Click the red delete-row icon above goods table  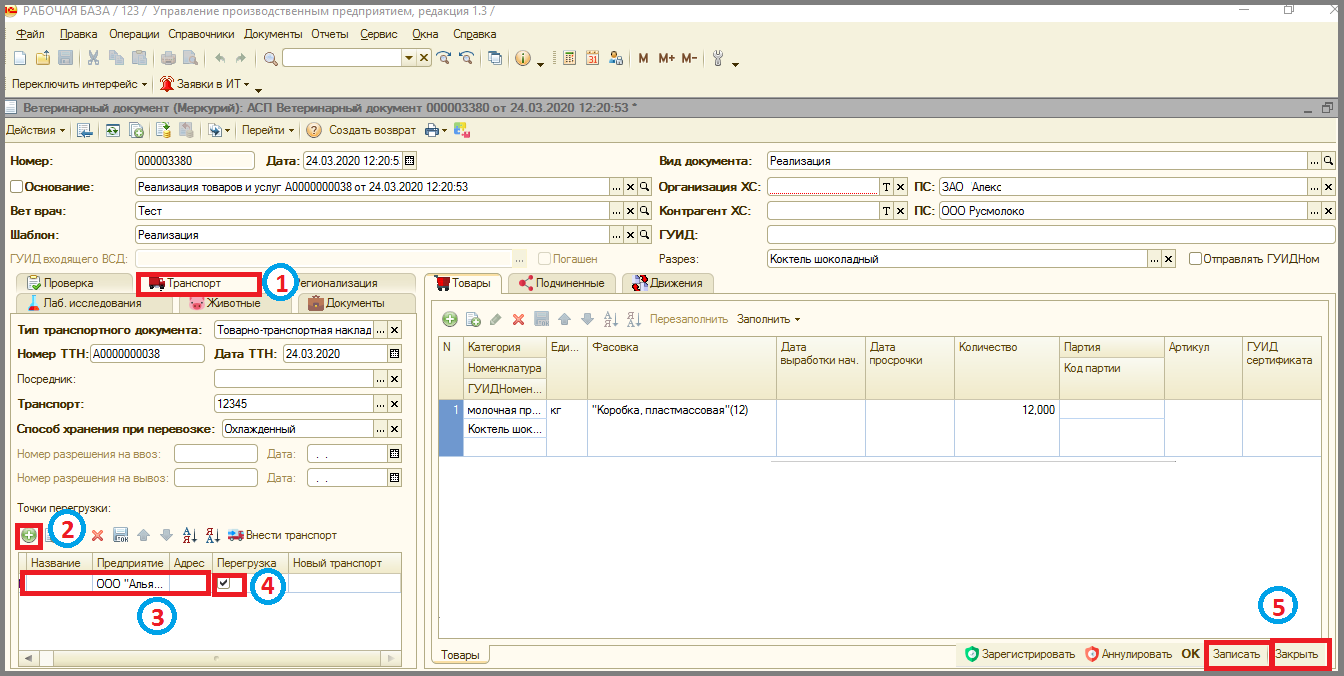(518, 319)
